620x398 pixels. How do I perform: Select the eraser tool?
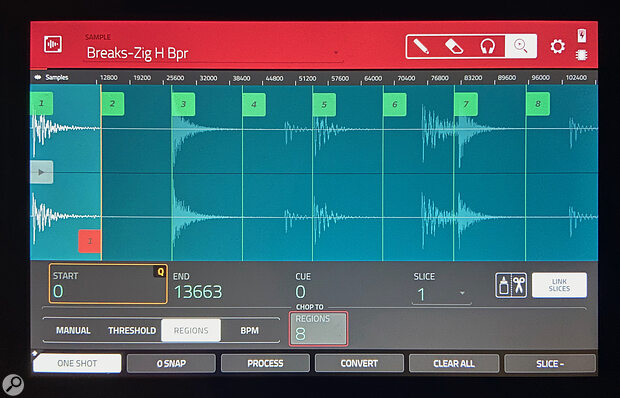point(454,47)
